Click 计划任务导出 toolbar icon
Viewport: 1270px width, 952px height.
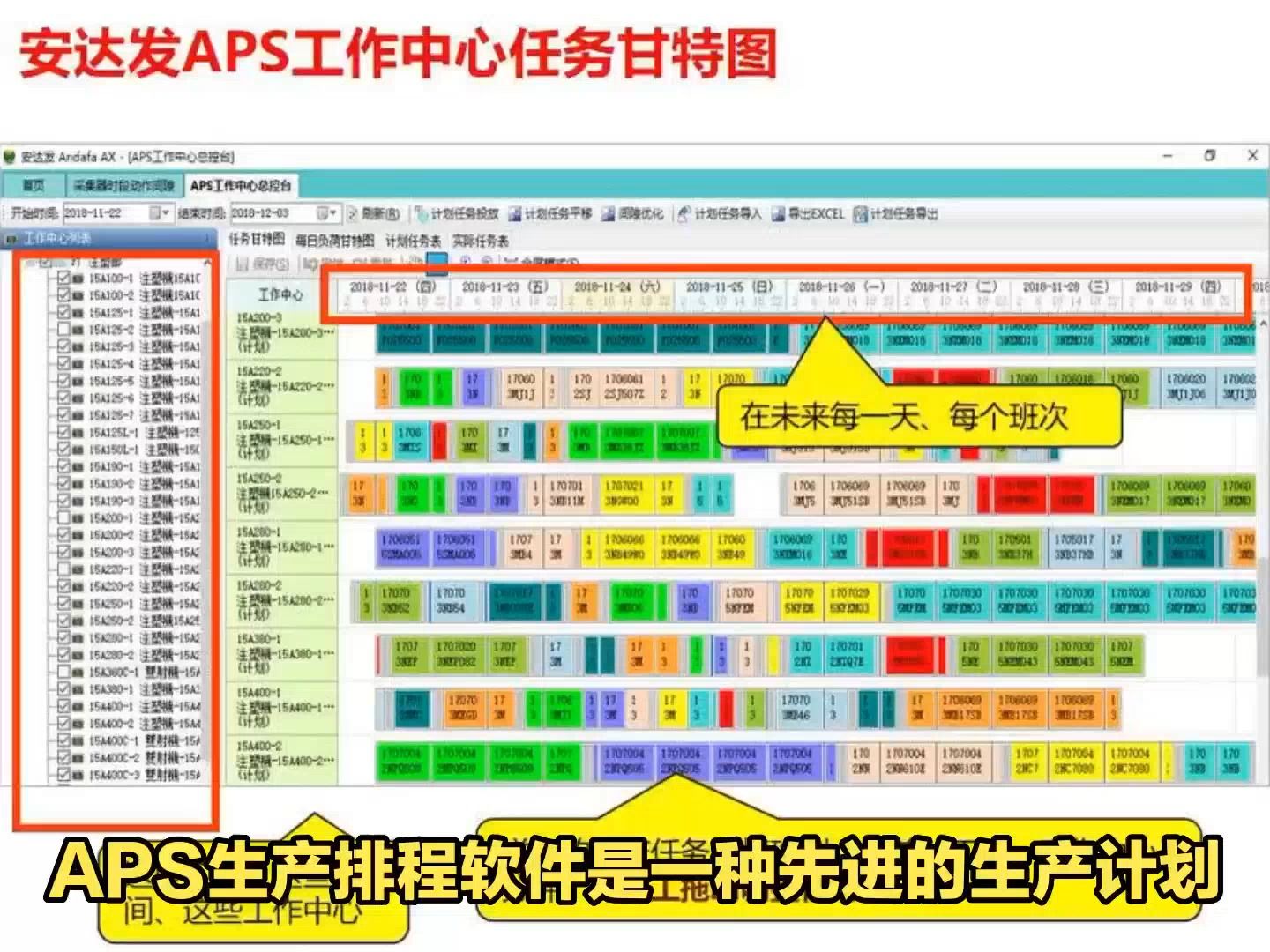pyautogui.click(x=860, y=213)
